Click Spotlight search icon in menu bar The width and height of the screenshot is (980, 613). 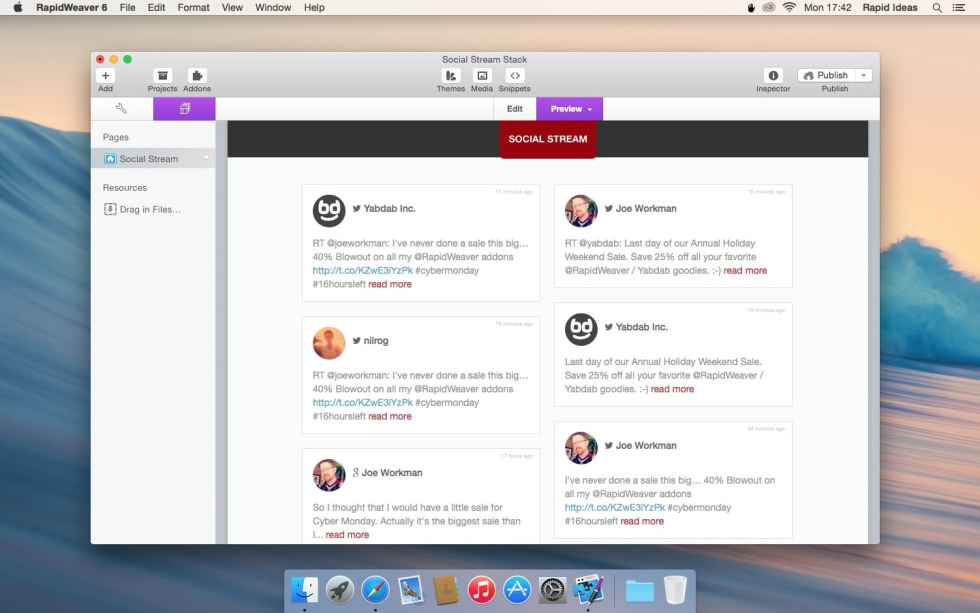click(x=937, y=7)
